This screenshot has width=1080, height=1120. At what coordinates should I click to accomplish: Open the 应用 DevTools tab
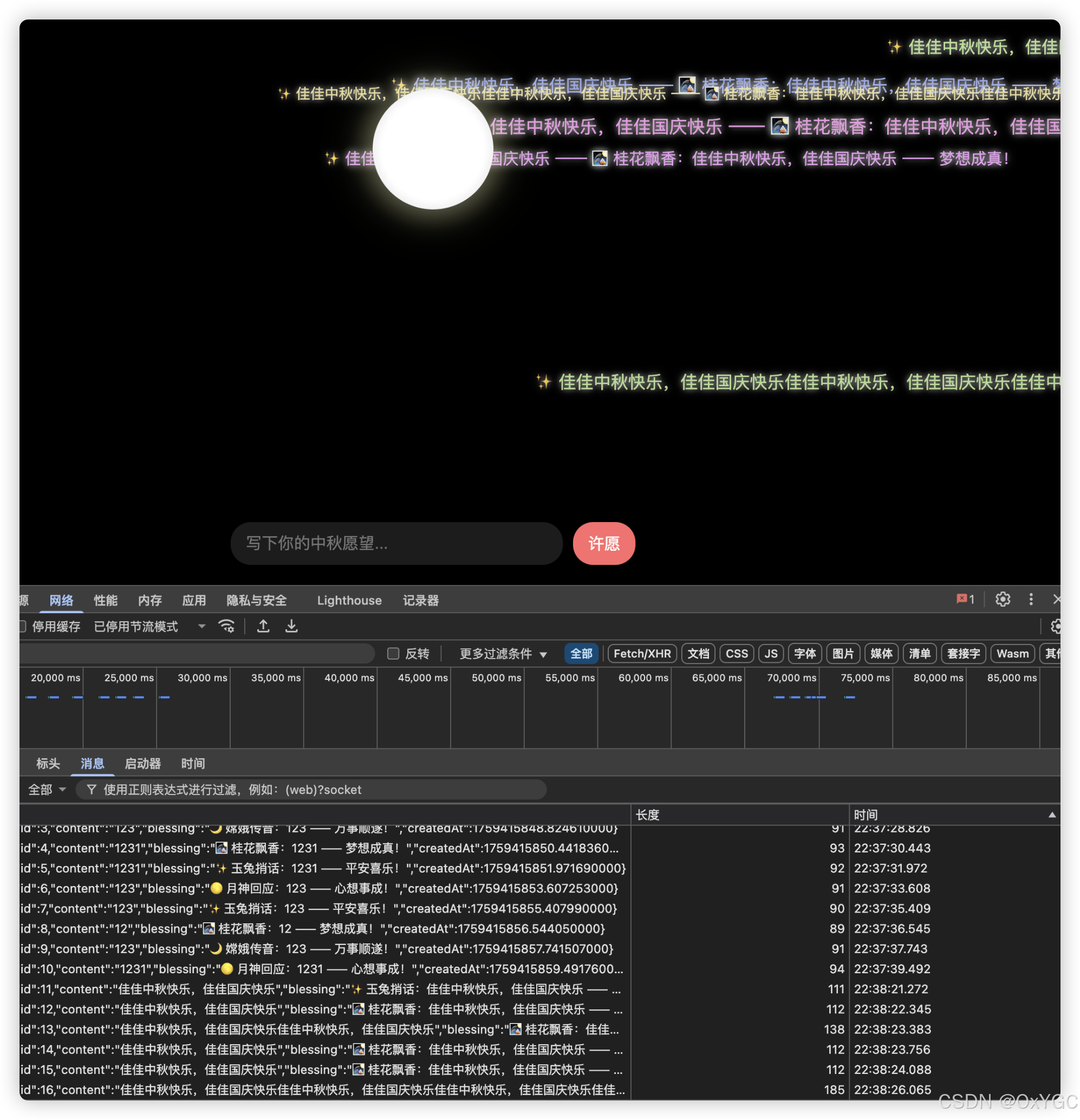[194, 601]
